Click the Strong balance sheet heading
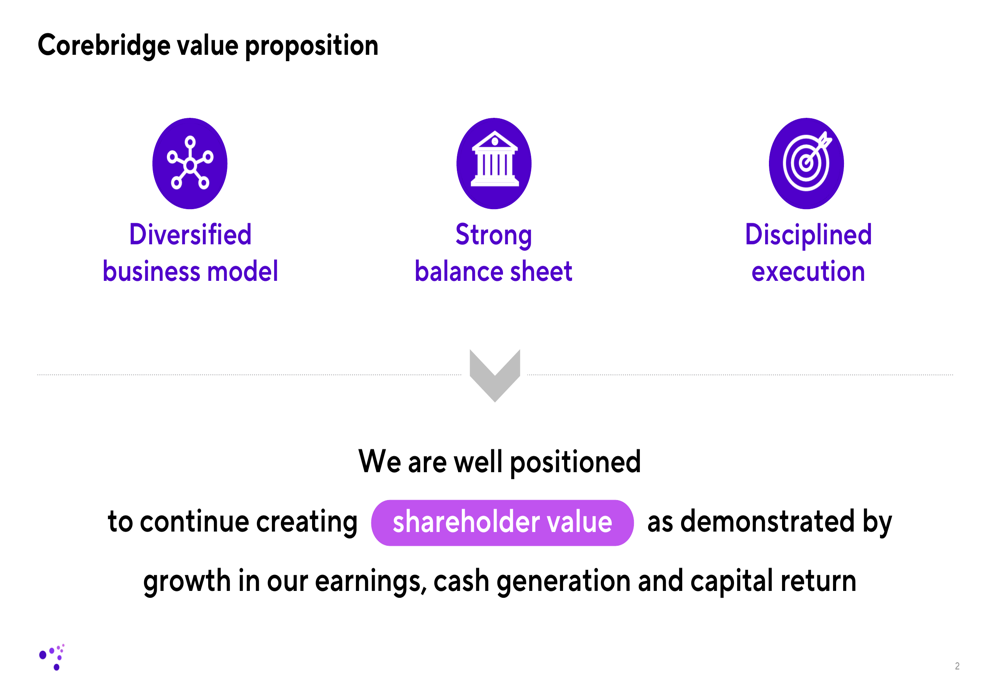The height and width of the screenshot is (685, 1000). (x=494, y=253)
